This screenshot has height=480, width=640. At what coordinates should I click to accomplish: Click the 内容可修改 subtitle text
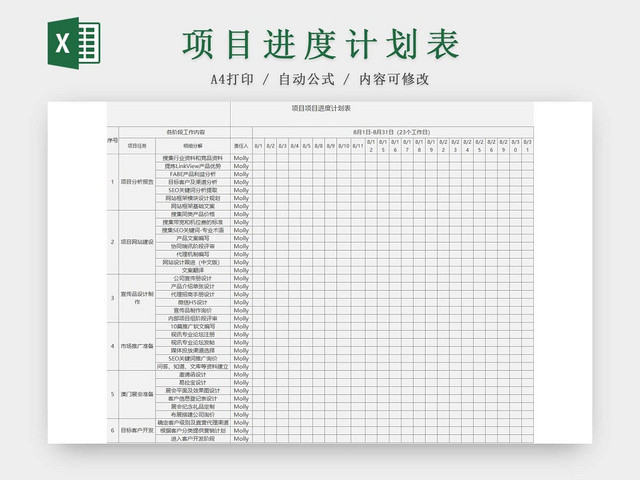[x=394, y=79]
